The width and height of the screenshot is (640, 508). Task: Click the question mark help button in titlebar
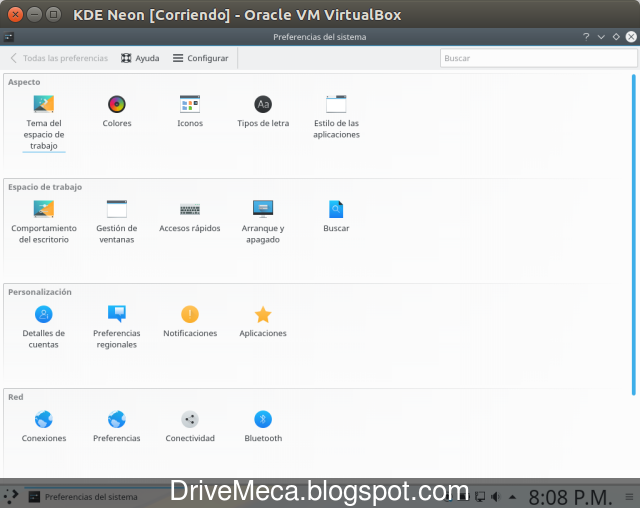(x=586, y=37)
